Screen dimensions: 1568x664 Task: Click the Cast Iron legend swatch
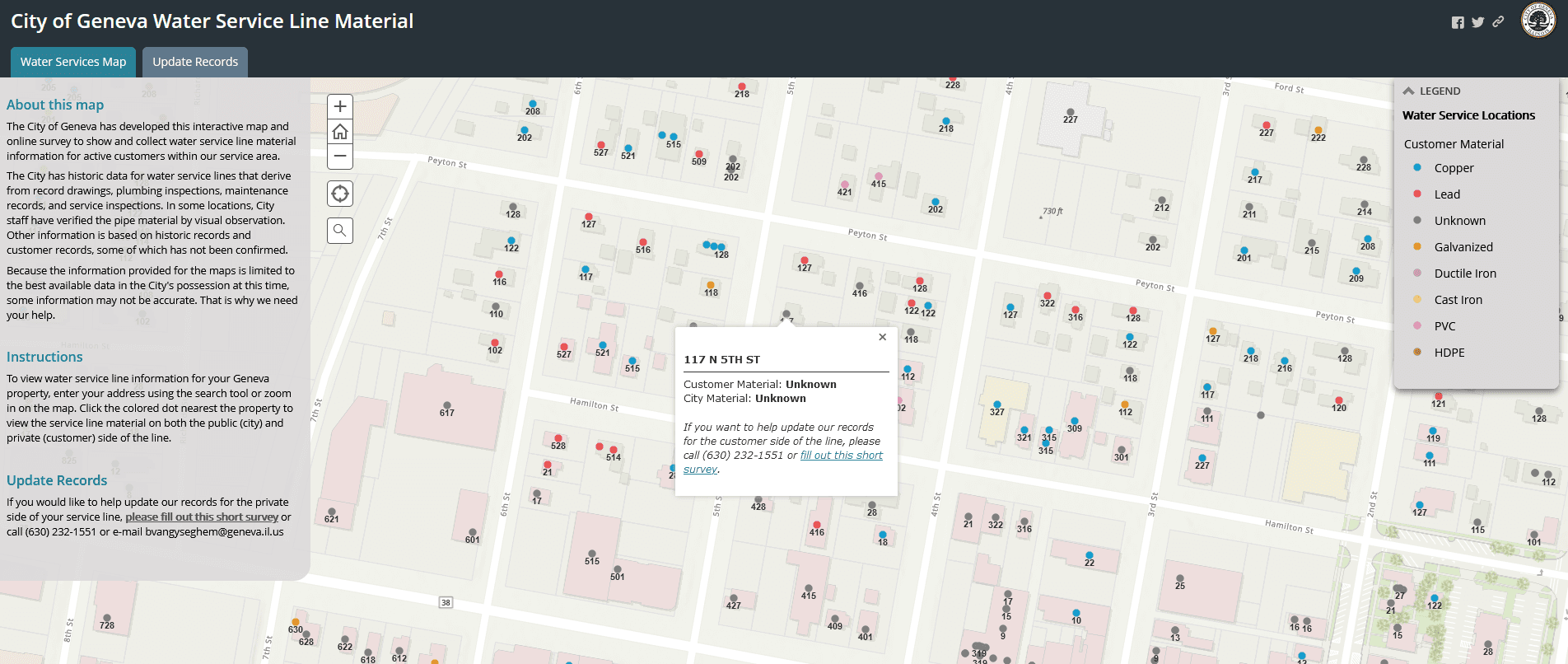(1417, 299)
